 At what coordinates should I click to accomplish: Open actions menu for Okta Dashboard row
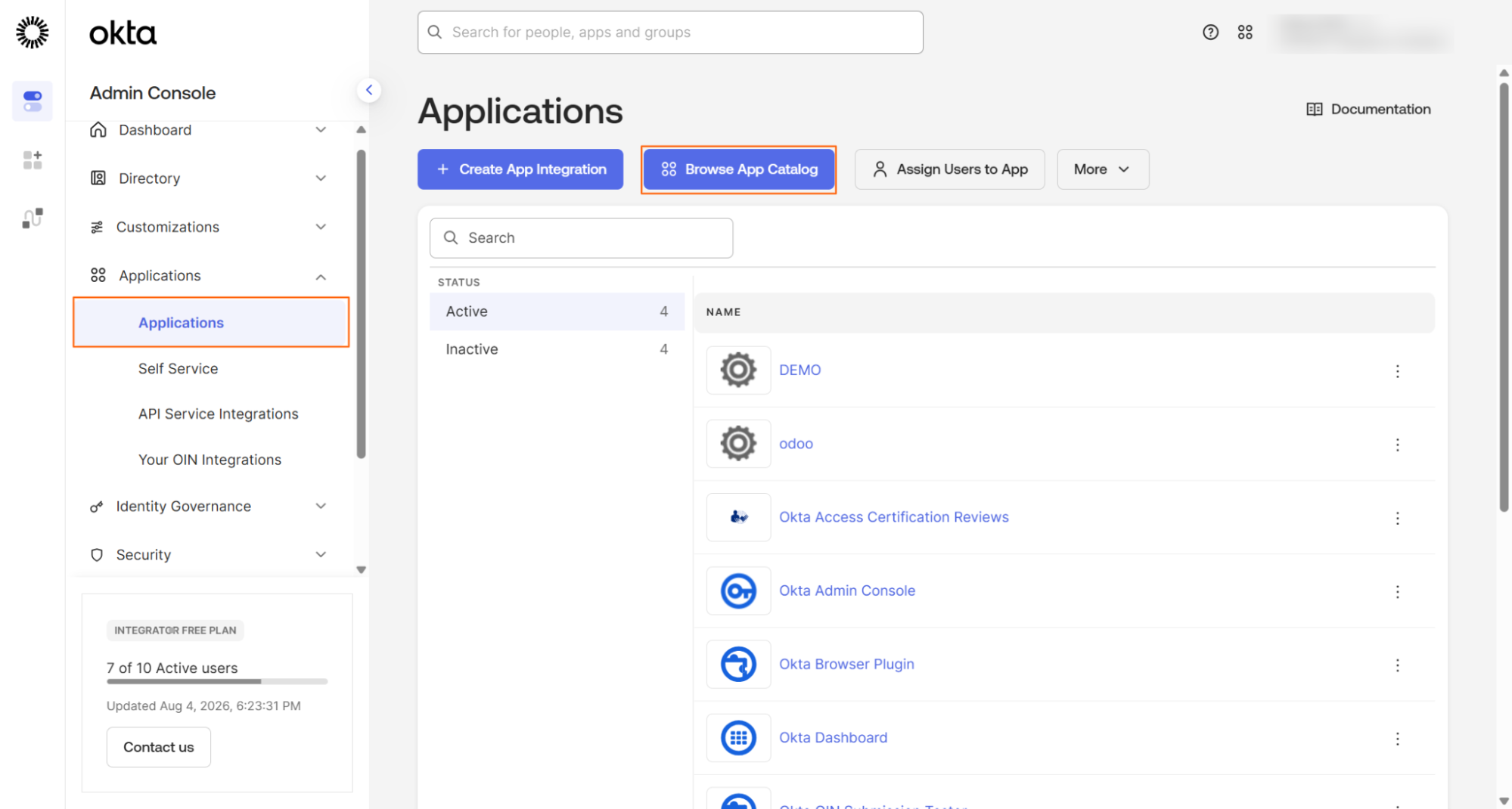pyautogui.click(x=1397, y=739)
